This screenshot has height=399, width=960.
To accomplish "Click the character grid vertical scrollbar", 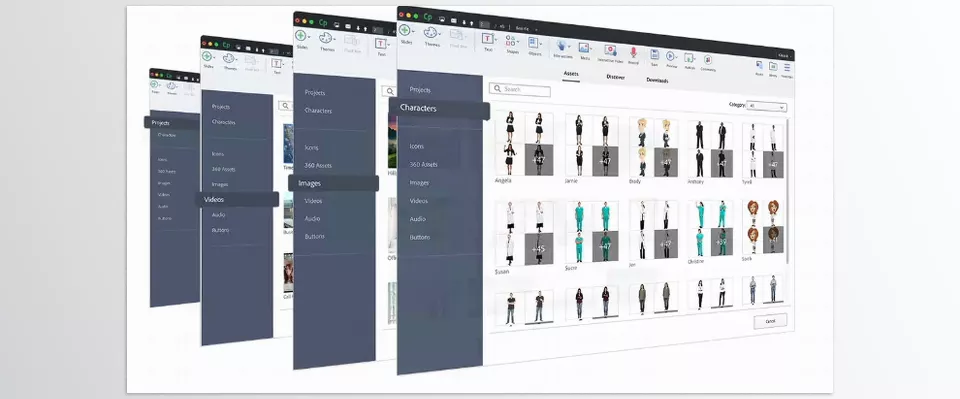I will (788, 191).
